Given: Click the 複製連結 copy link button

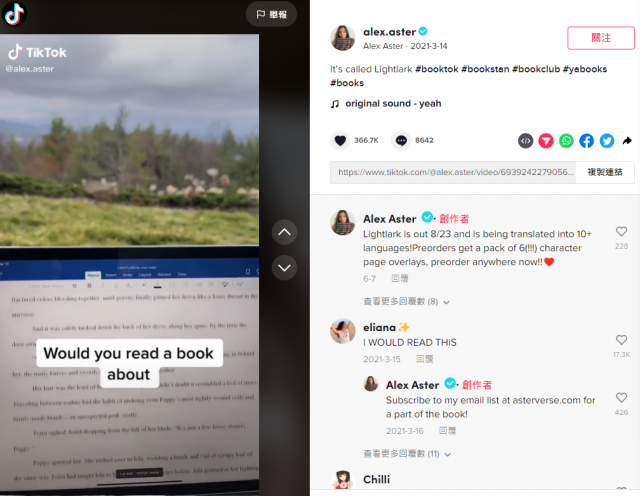Looking at the screenshot, I should pos(605,172).
